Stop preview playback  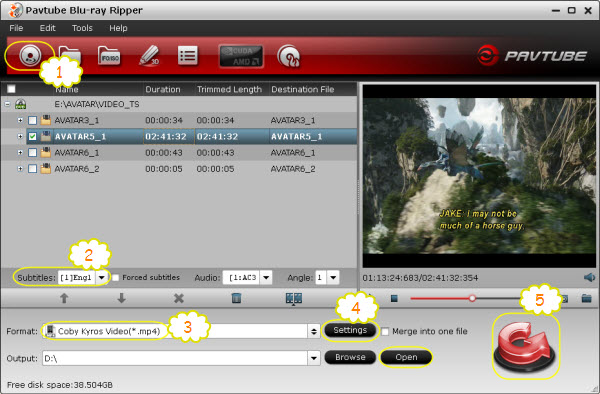(394, 298)
